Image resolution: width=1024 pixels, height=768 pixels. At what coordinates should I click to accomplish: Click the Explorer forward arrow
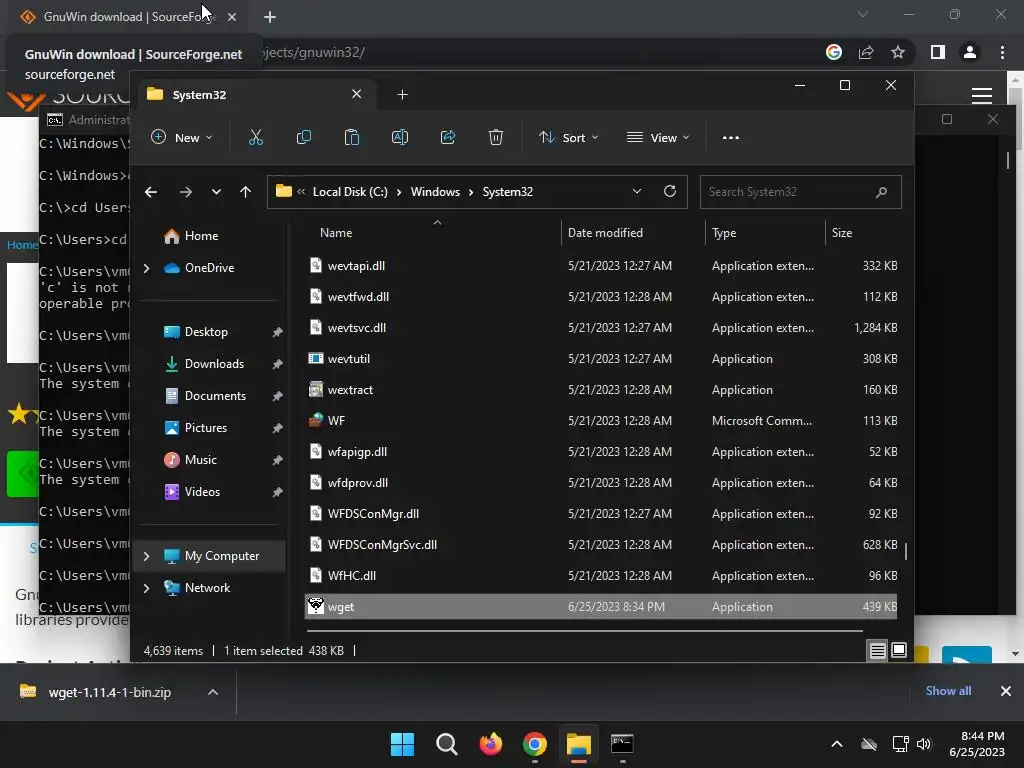coord(185,192)
